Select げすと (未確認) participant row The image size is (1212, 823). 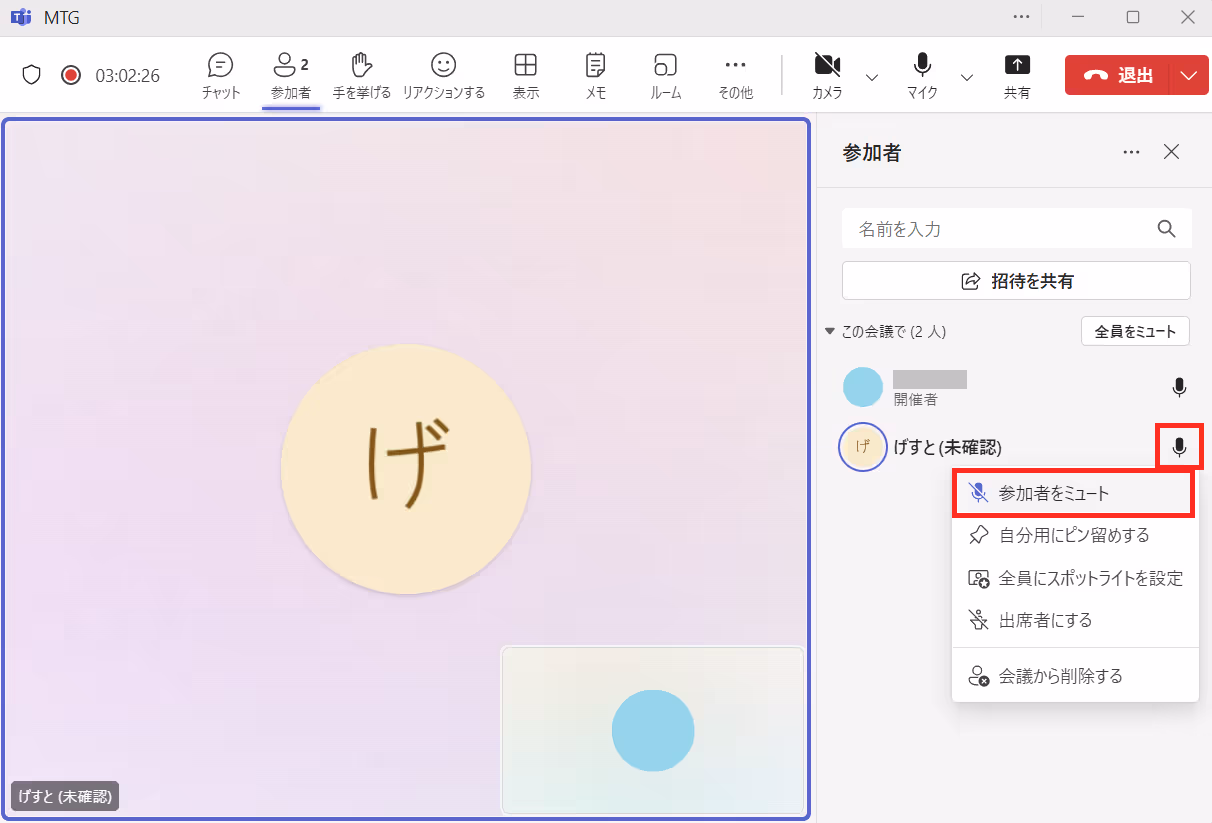coord(1016,447)
